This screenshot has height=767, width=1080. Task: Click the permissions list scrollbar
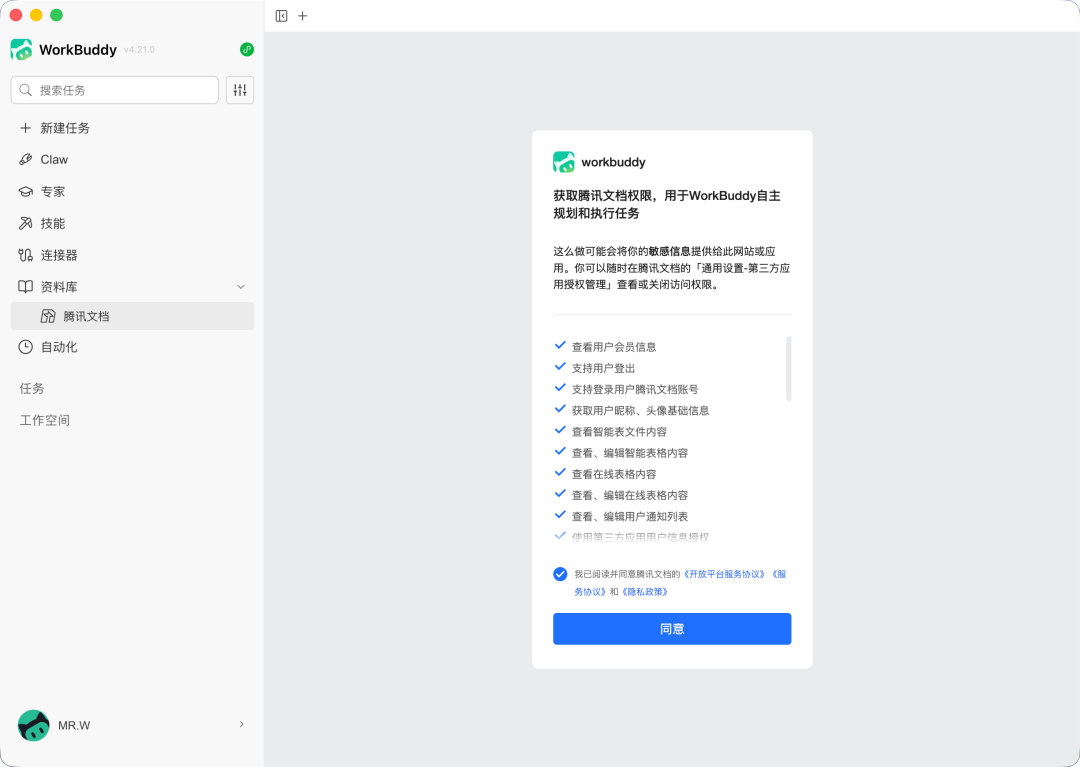pos(789,368)
